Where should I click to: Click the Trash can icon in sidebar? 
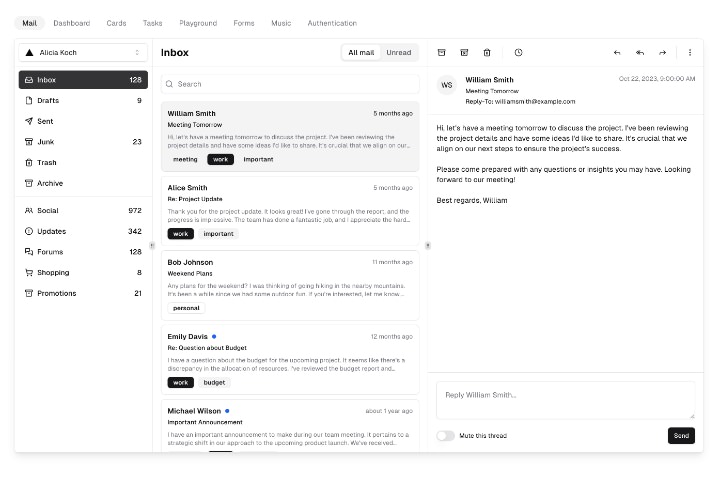click(x=29, y=162)
